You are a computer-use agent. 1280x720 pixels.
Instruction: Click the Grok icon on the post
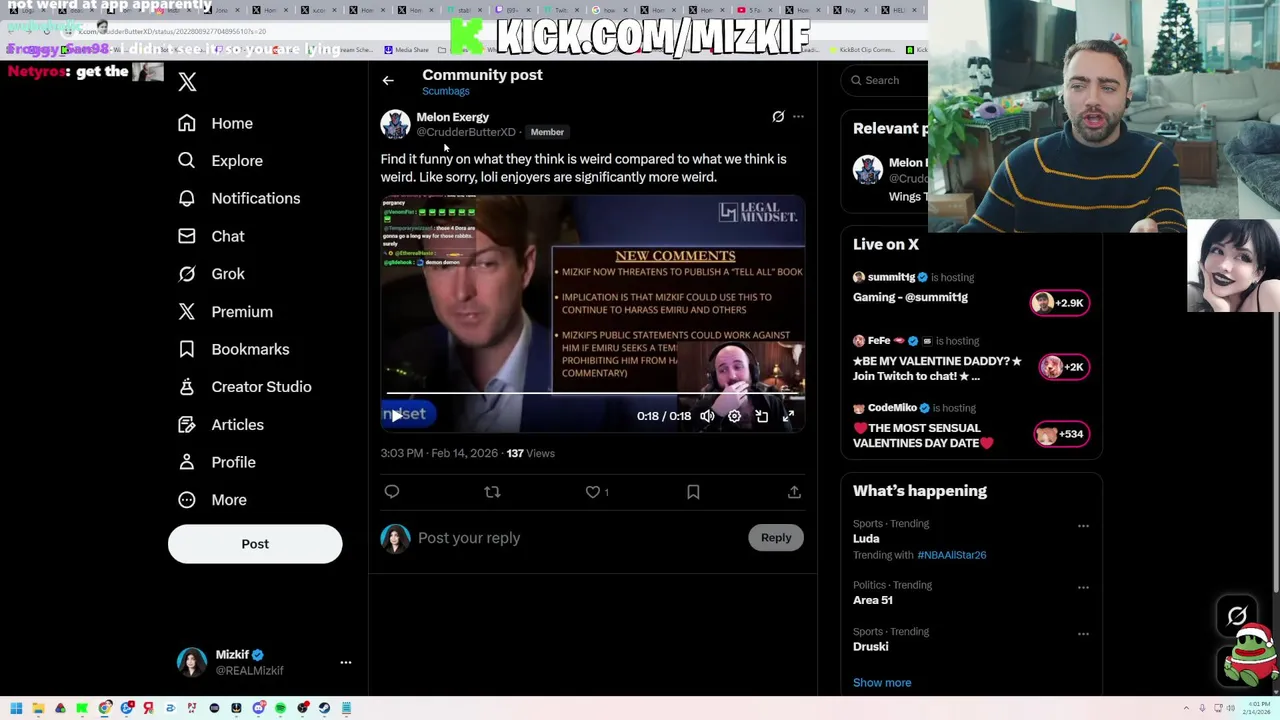point(778,117)
